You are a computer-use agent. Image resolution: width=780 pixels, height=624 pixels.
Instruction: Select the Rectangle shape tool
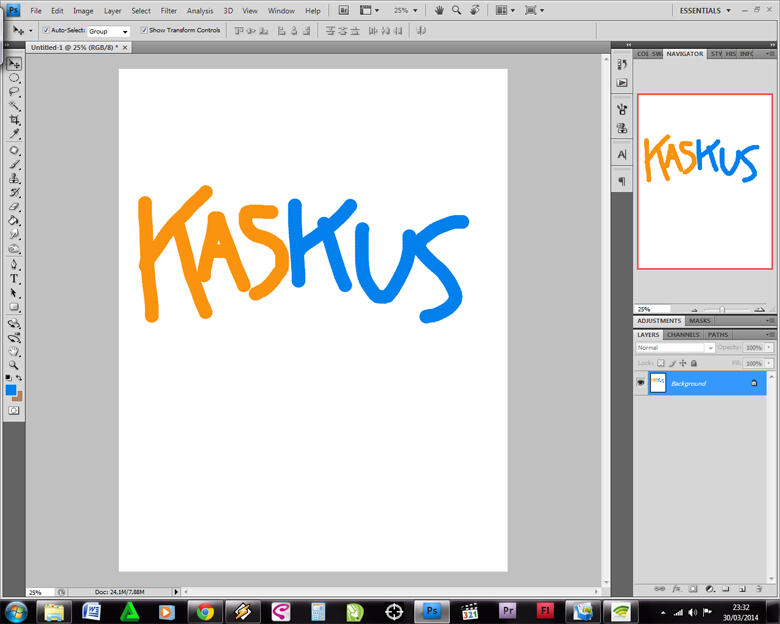14,307
